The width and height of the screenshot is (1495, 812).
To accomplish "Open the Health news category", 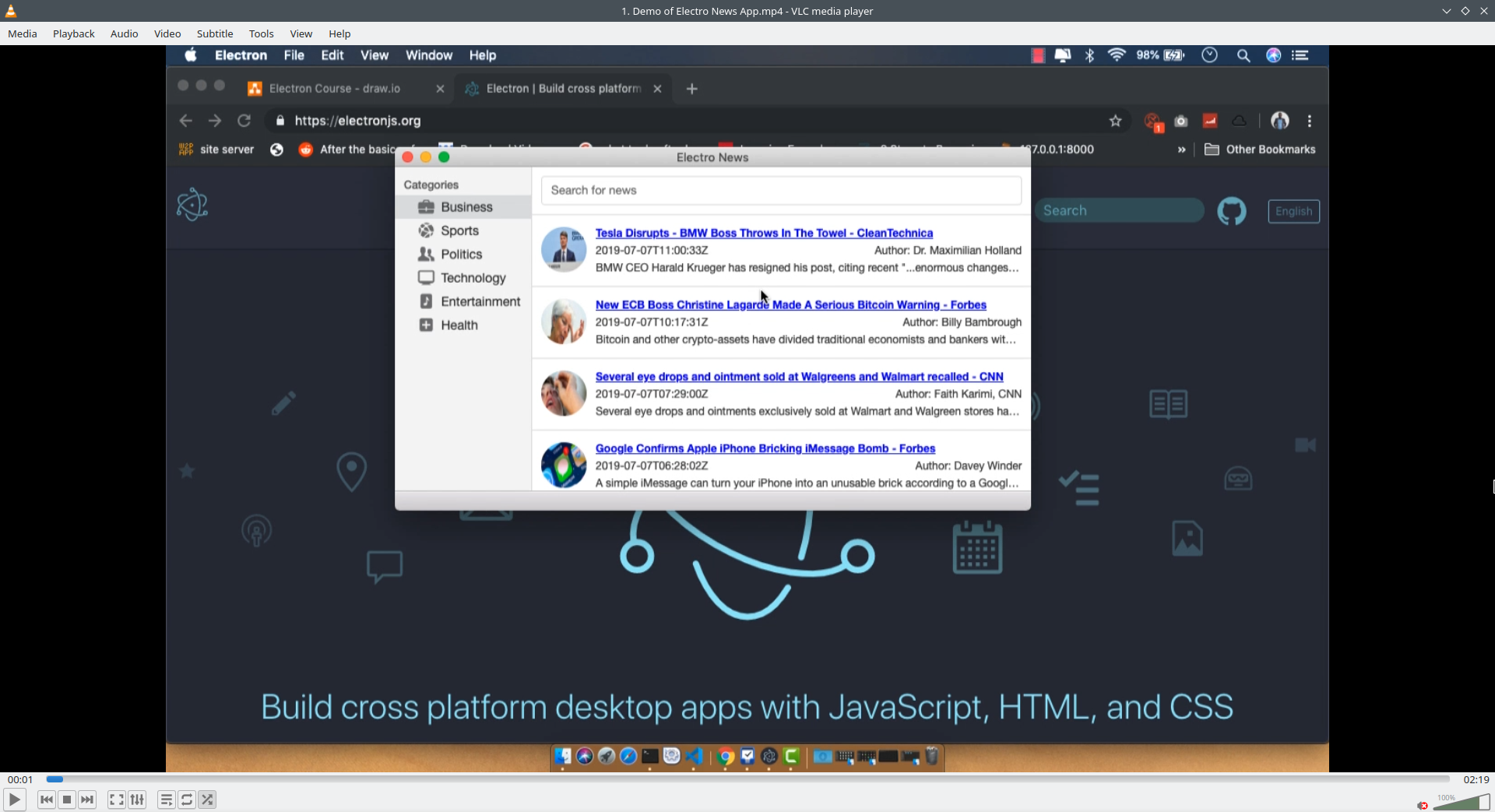I will pos(463,325).
